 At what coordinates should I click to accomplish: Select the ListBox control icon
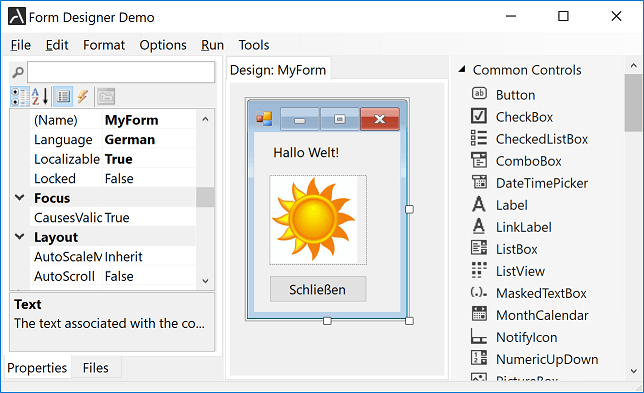click(479, 248)
